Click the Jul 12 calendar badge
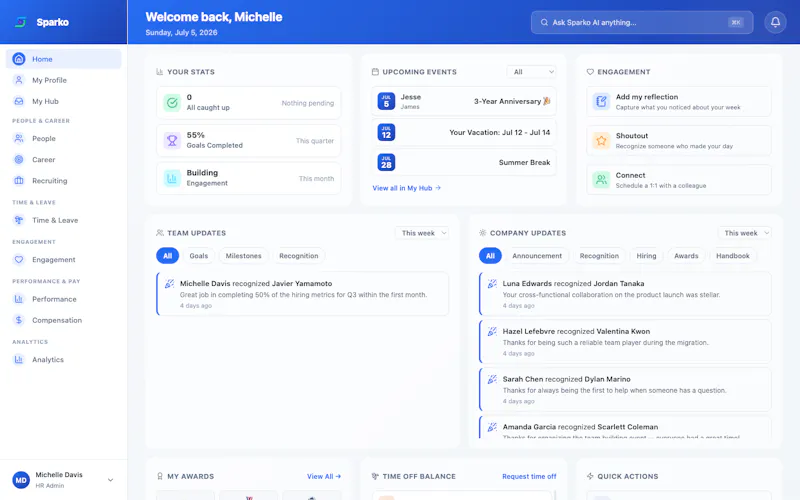The height and width of the screenshot is (500, 800). [386, 132]
